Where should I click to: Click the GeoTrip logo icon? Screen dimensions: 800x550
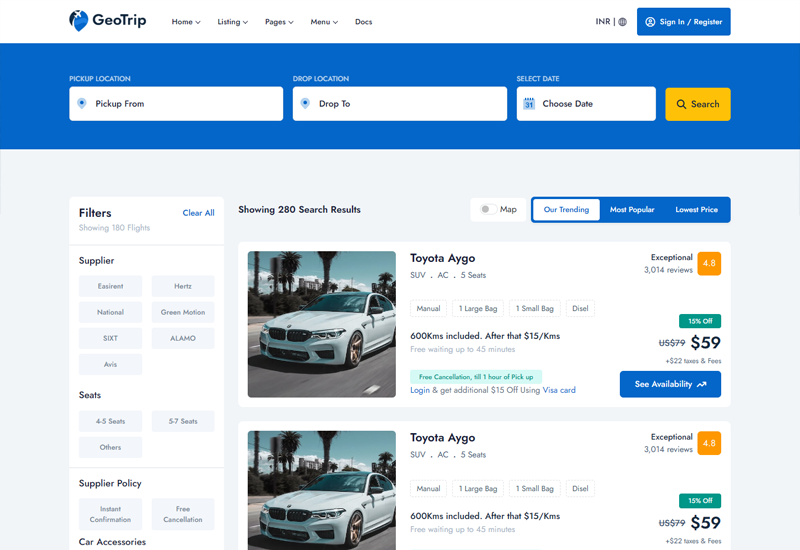[x=78, y=21]
